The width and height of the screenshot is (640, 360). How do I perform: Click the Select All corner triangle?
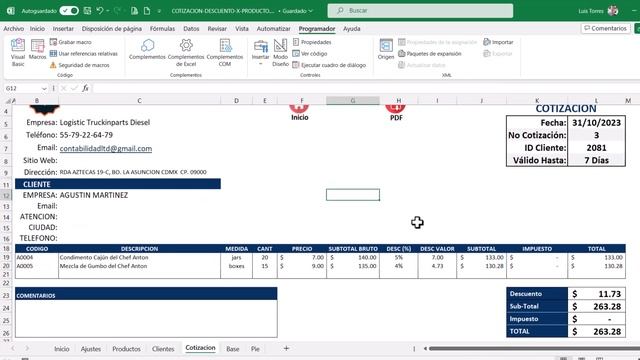[8, 101]
